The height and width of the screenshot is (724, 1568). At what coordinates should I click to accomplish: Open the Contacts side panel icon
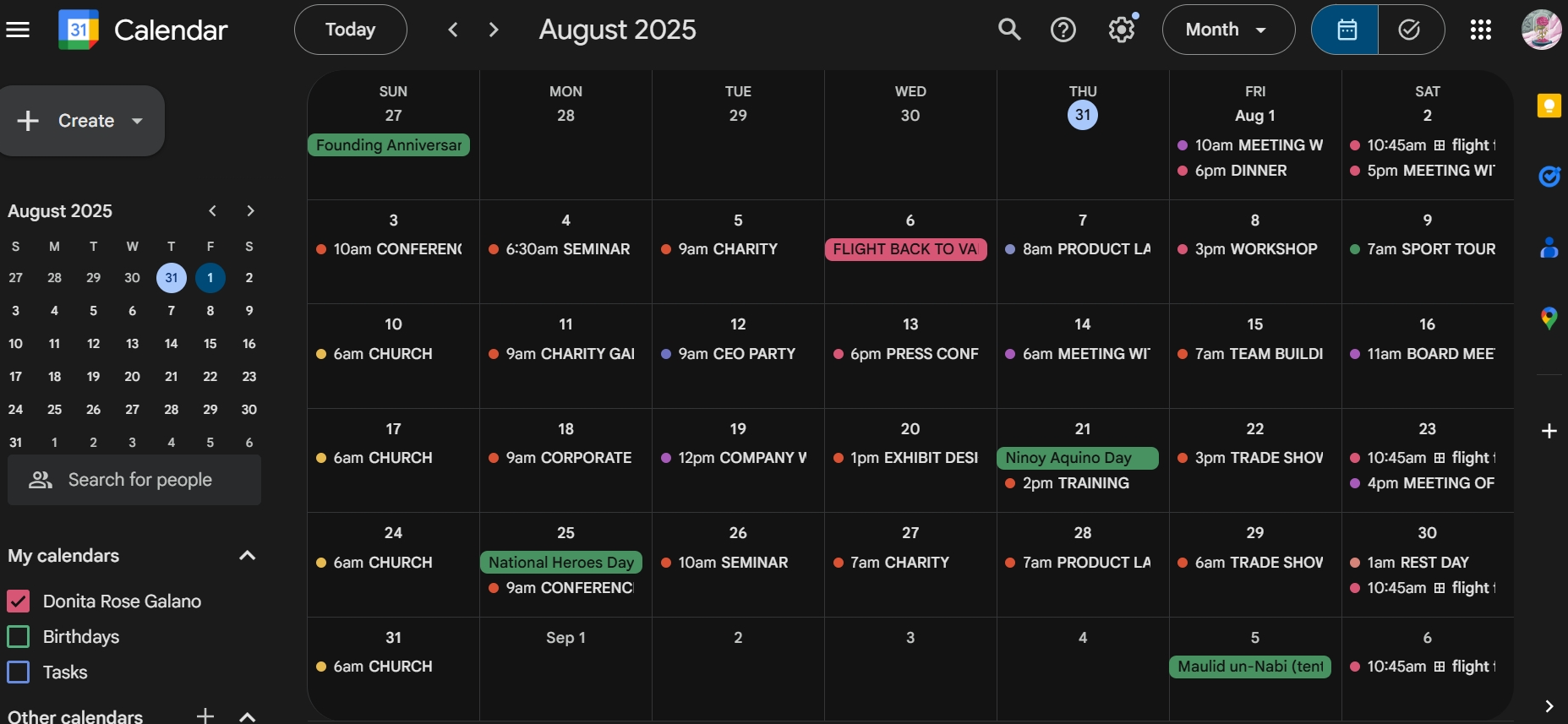(1549, 248)
